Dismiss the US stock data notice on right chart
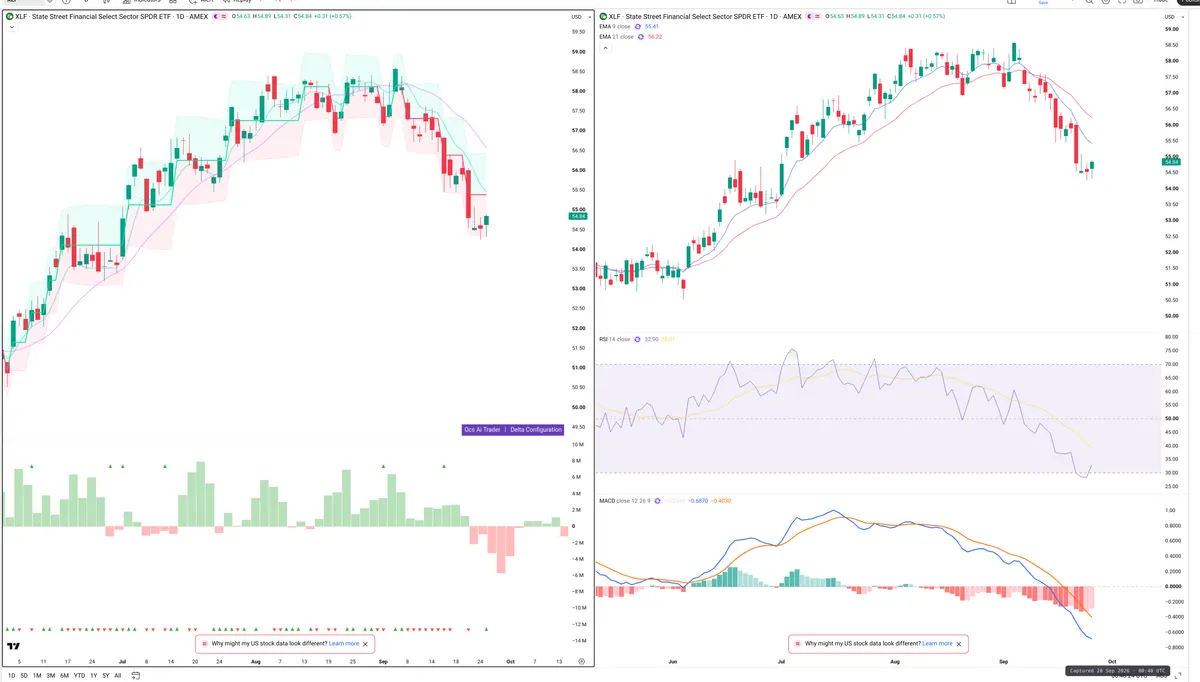 (x=960, y=644)
